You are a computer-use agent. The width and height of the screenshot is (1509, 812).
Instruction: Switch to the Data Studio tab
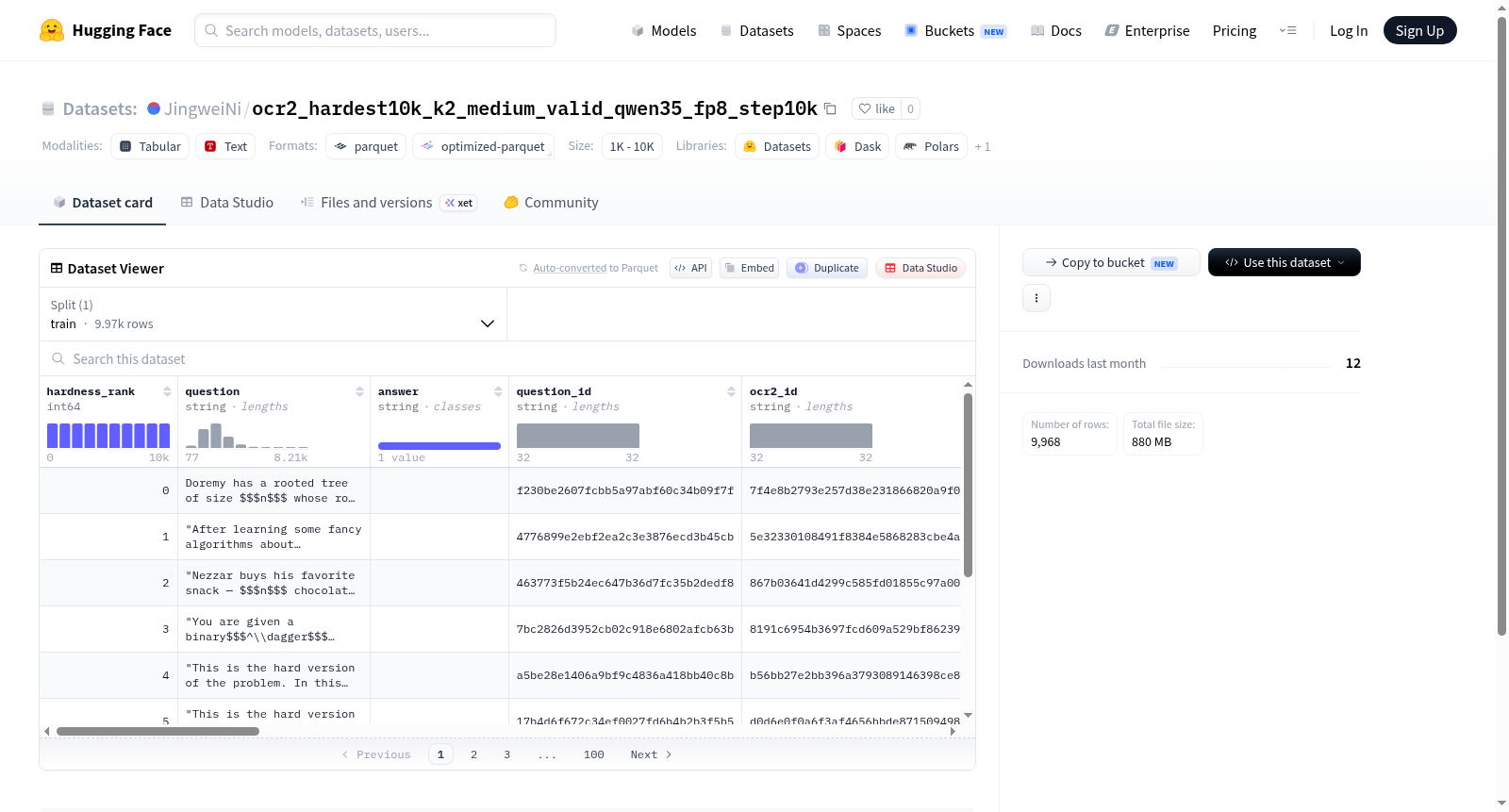(x=227, y=203)
